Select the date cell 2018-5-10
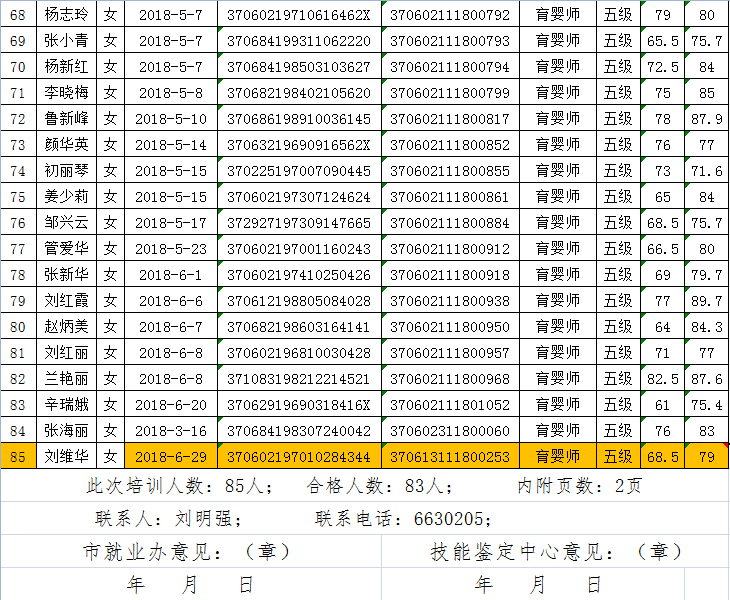Image resolution: width=730 pixels, height=600 pixels. [x=170, y=119]
